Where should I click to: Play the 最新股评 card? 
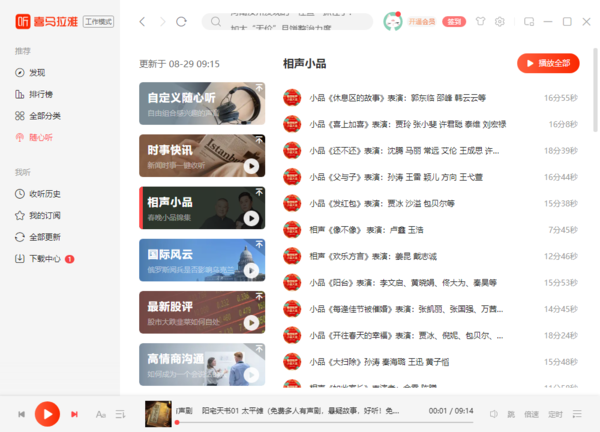point(251,323)
